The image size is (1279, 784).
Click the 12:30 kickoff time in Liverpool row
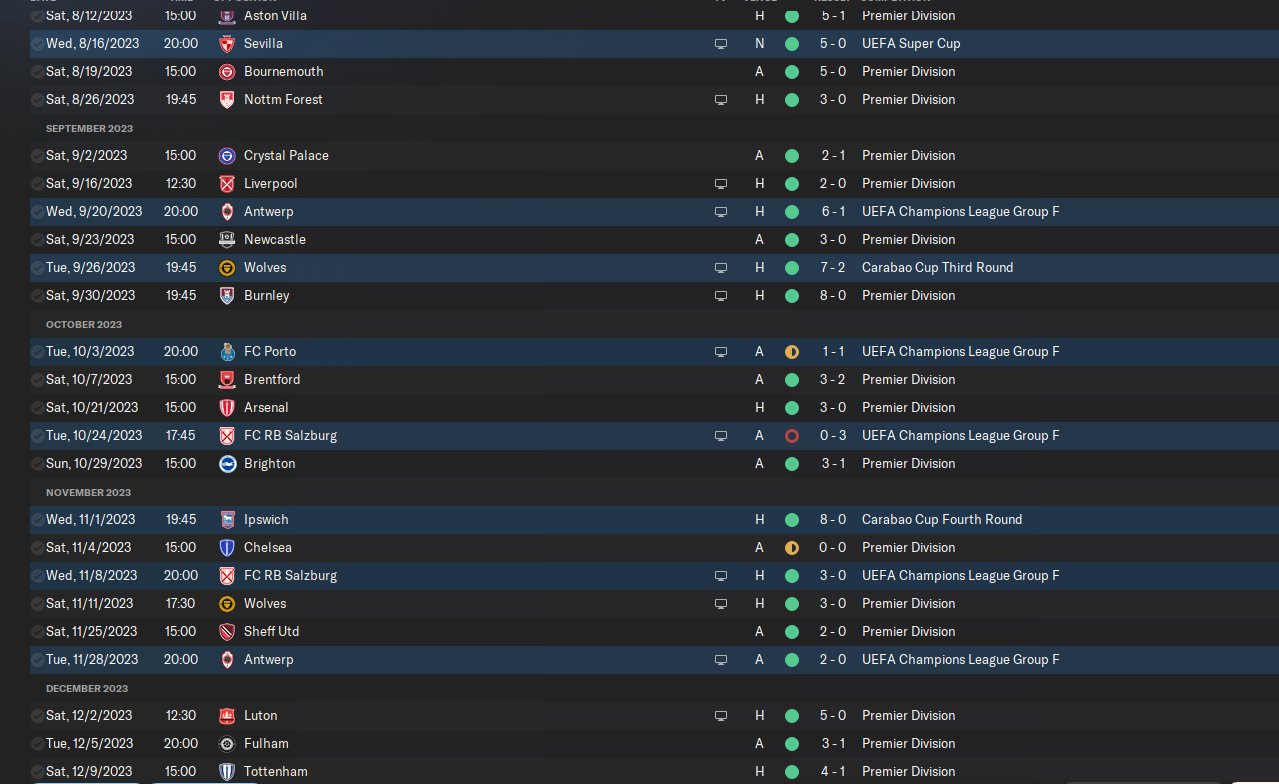pos(181,184)
